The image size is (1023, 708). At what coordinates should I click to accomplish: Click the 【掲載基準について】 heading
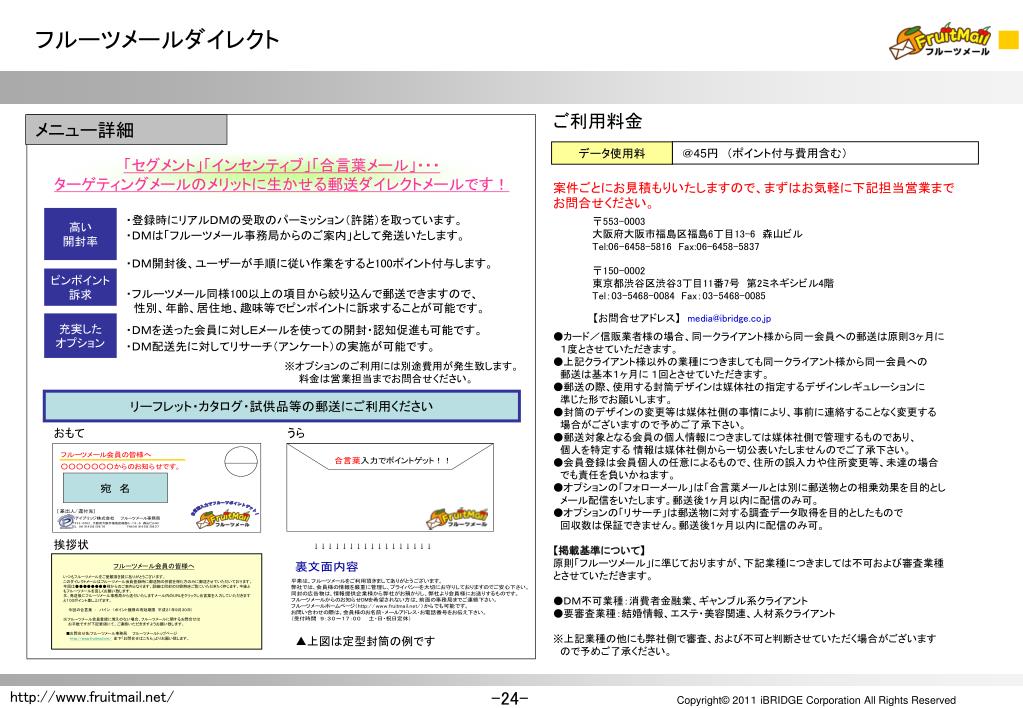coord(600,550)
